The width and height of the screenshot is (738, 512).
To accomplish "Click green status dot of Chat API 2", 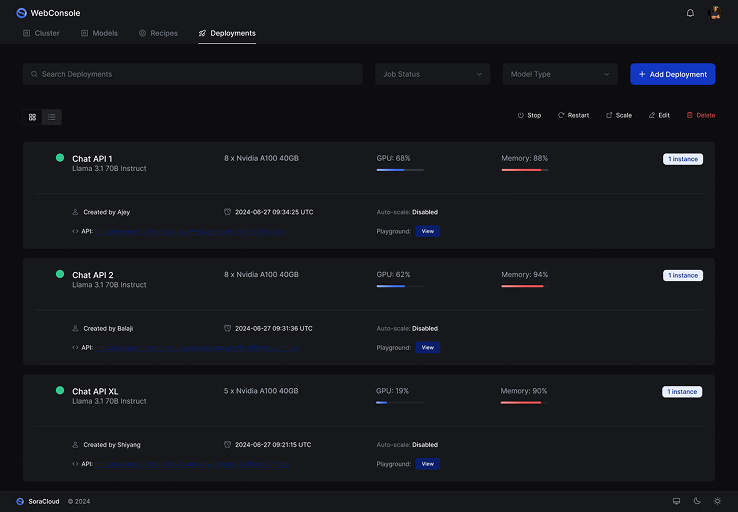I will coord(60,274).
